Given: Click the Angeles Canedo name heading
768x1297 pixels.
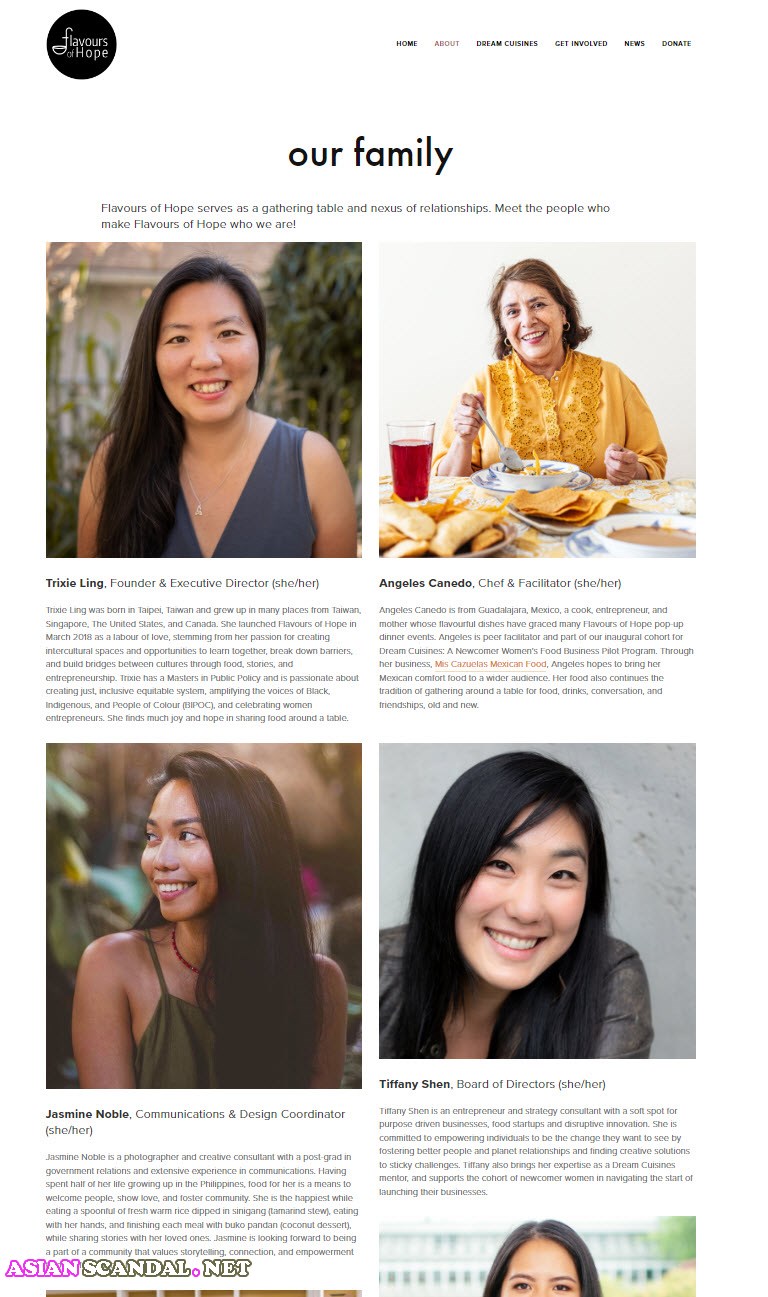Looking at the screenshot, I should [425, 583].
